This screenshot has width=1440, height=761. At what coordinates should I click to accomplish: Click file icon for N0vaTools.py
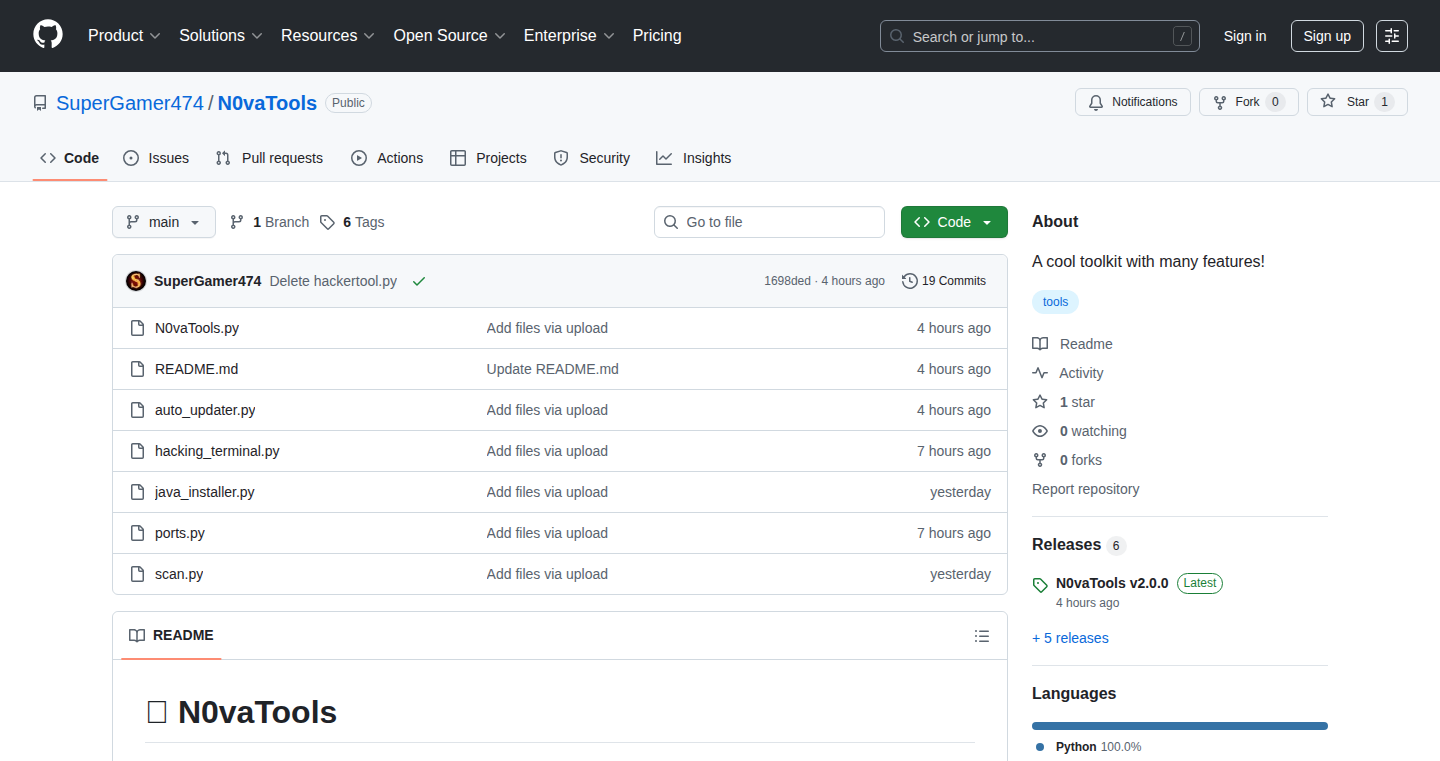pyautogui.click(x=138, y=328)
